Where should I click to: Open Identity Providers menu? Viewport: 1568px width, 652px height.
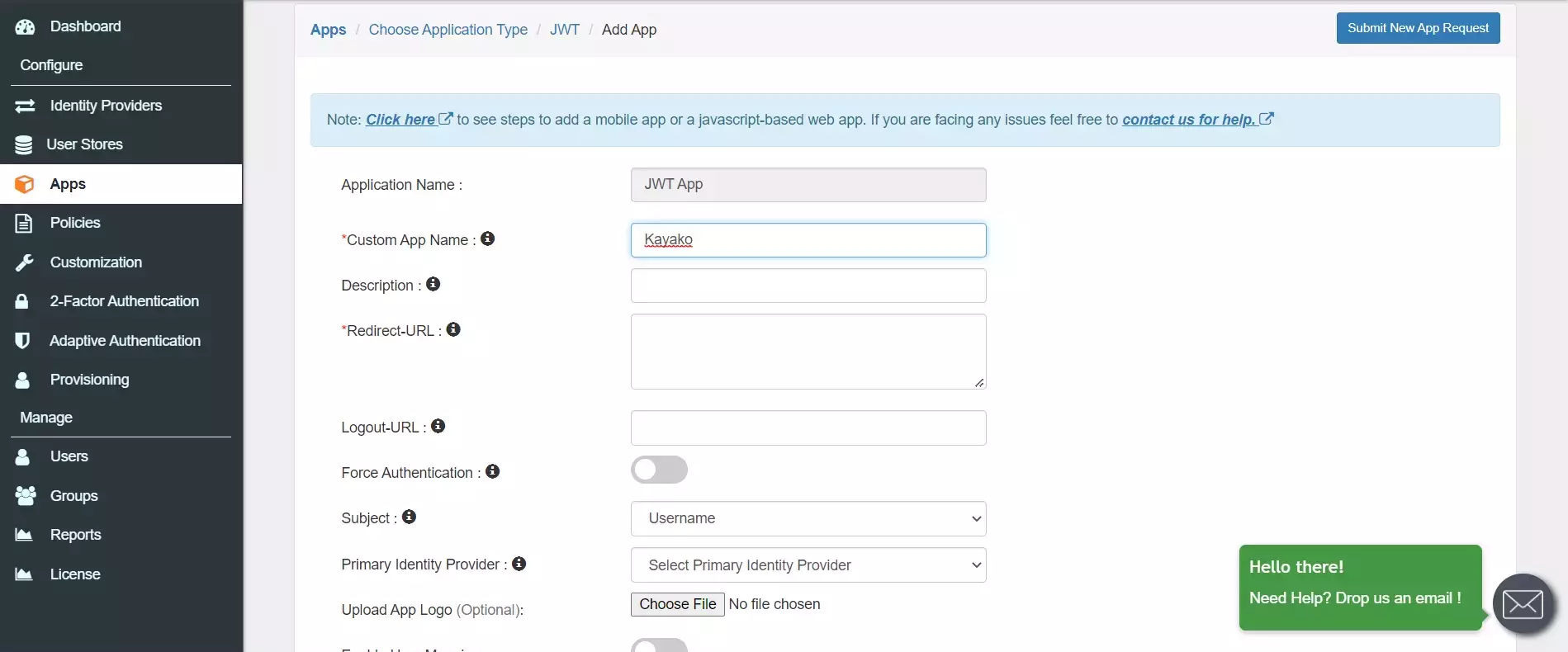tap(106, 106)
